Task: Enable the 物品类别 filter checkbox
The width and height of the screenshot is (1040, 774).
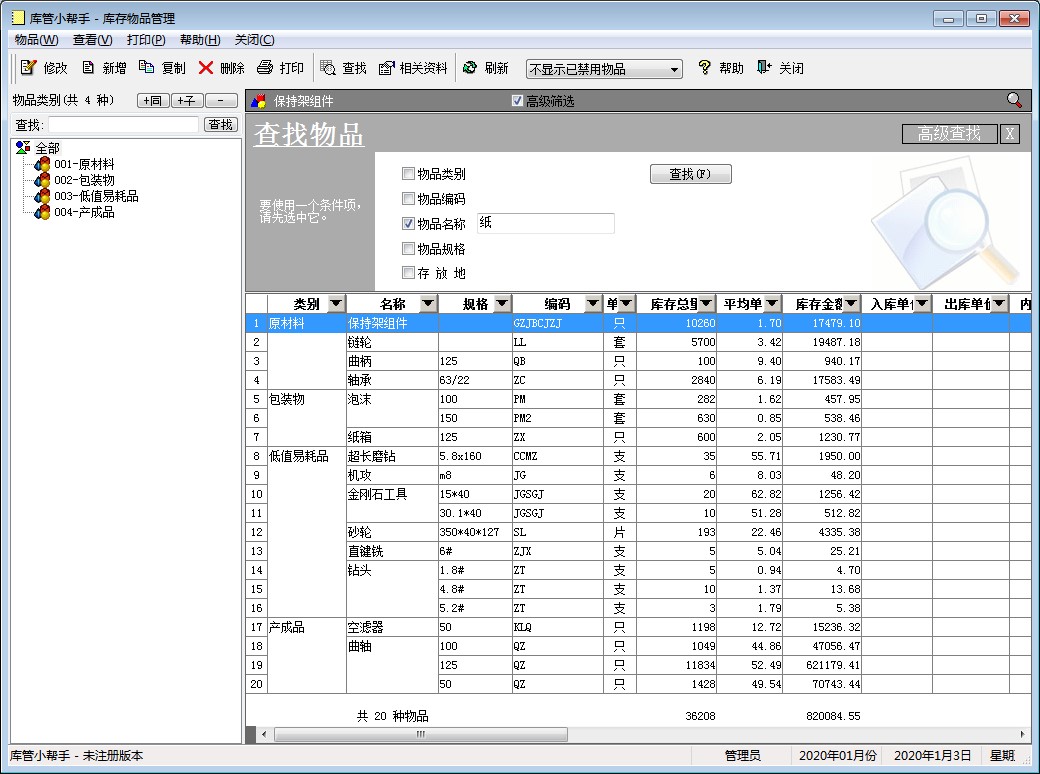Action: pos(408,174)
